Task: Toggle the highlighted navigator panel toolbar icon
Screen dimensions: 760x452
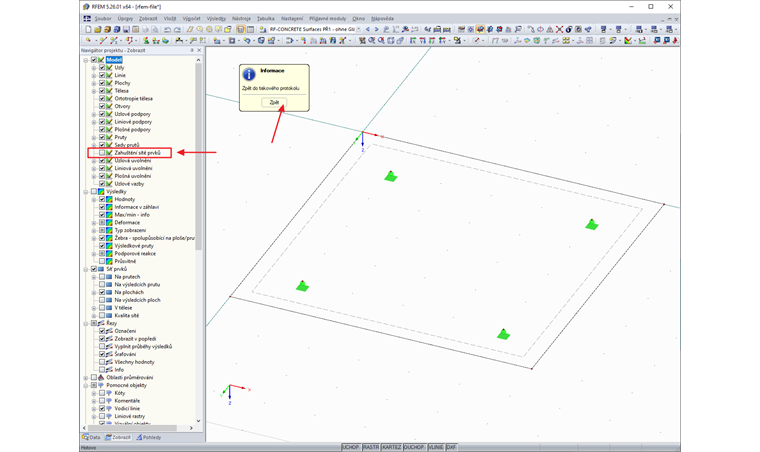Action: coord(240,30)
